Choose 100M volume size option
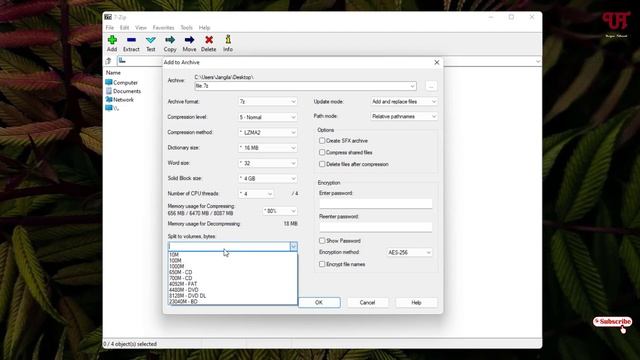Viewport: 640px width, 360px height. click(x=233, y=260)
